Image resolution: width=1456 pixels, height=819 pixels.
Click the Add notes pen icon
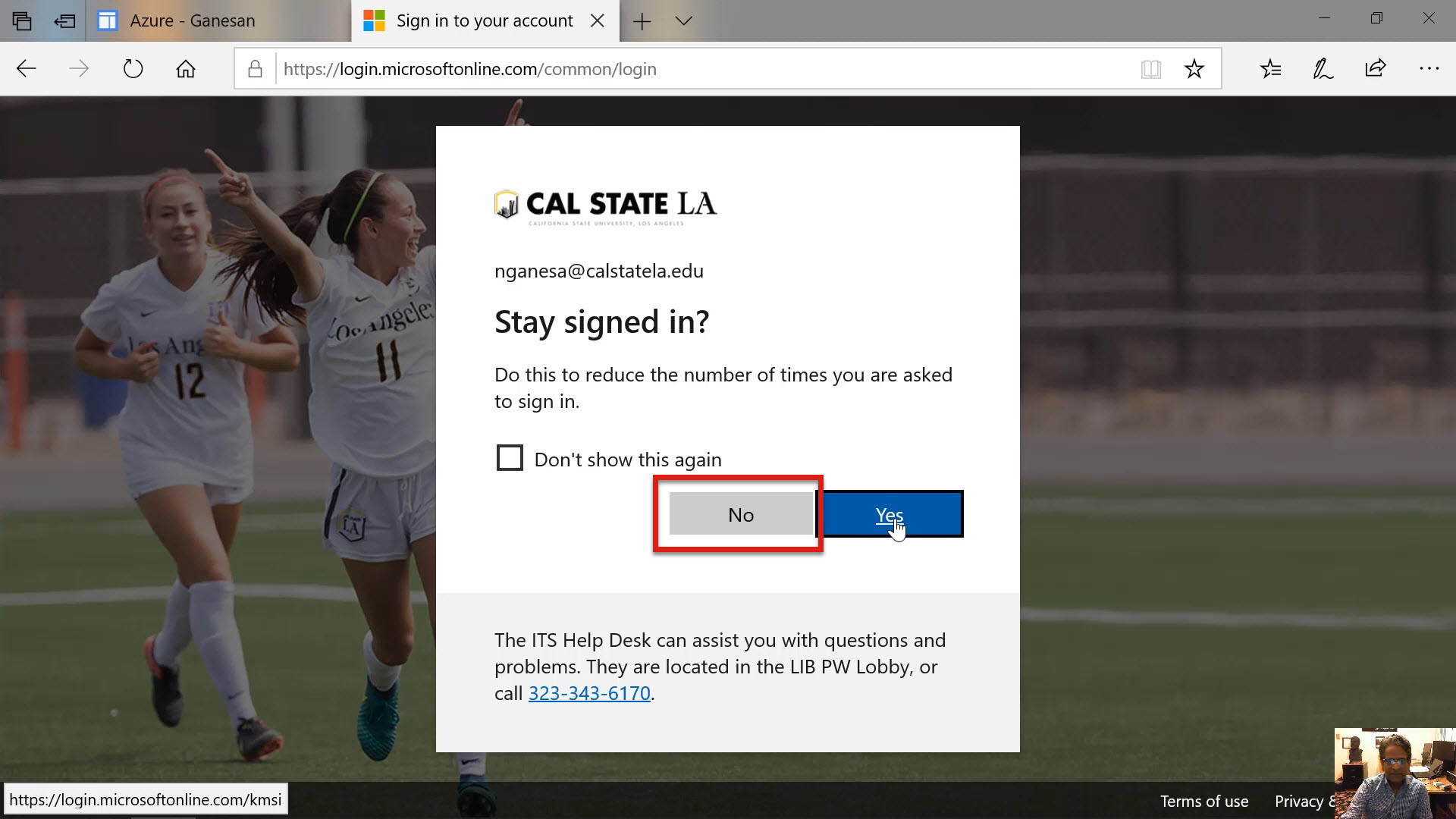(1323, 69)
